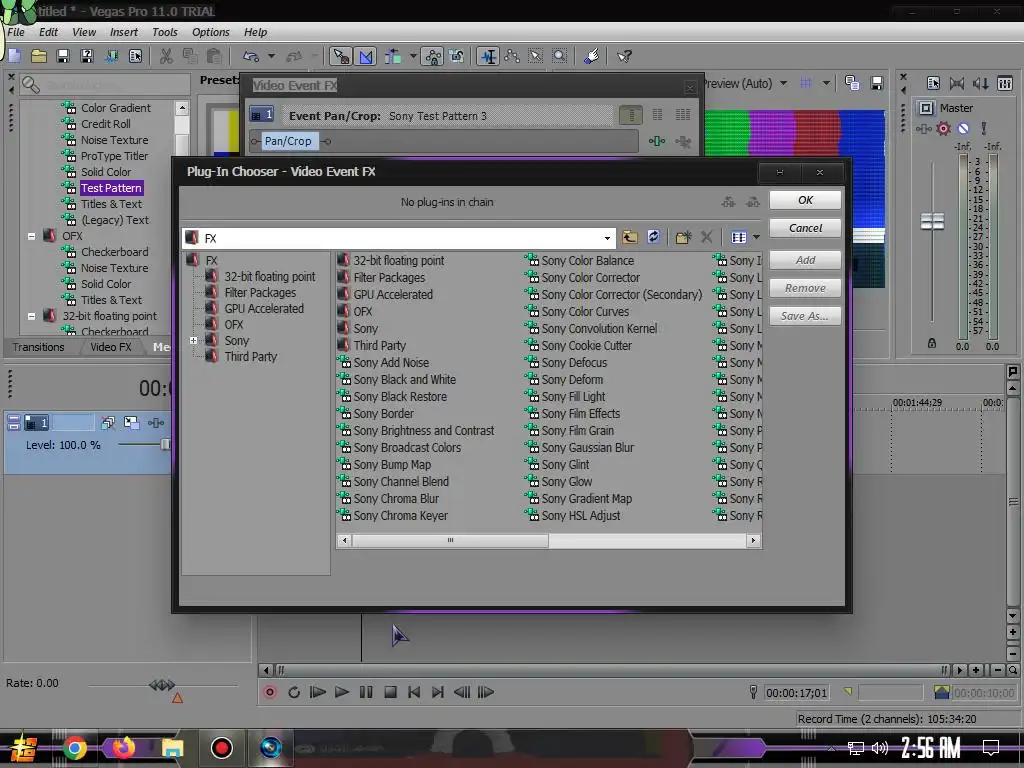Click the Up One Level folder icon
Image resolution: width=1024 pixels, height=768 pixels.
[630, 237]
